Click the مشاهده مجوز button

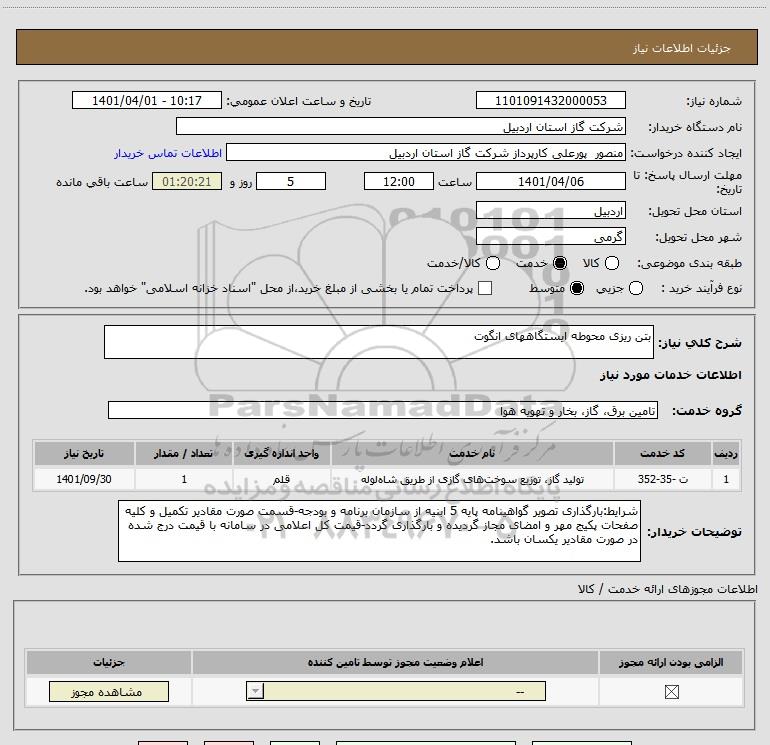[x=109, y=691]
